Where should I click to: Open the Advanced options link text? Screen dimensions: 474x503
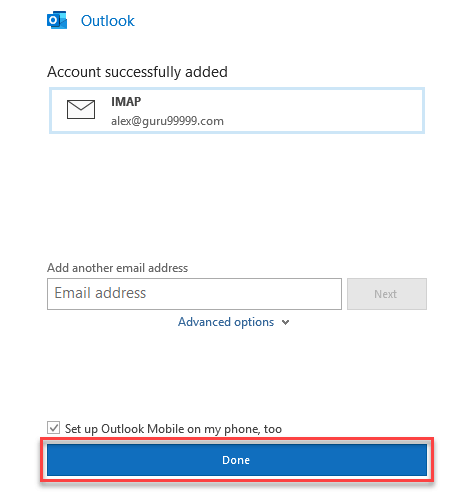point(226,322)
